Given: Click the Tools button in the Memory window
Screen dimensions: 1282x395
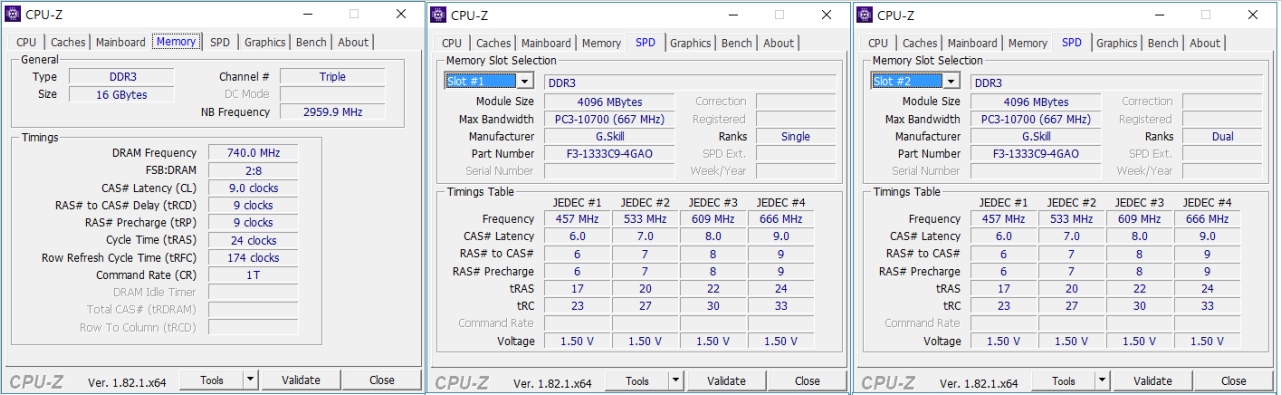Looking at the screenshot, I should click(212, 380).
